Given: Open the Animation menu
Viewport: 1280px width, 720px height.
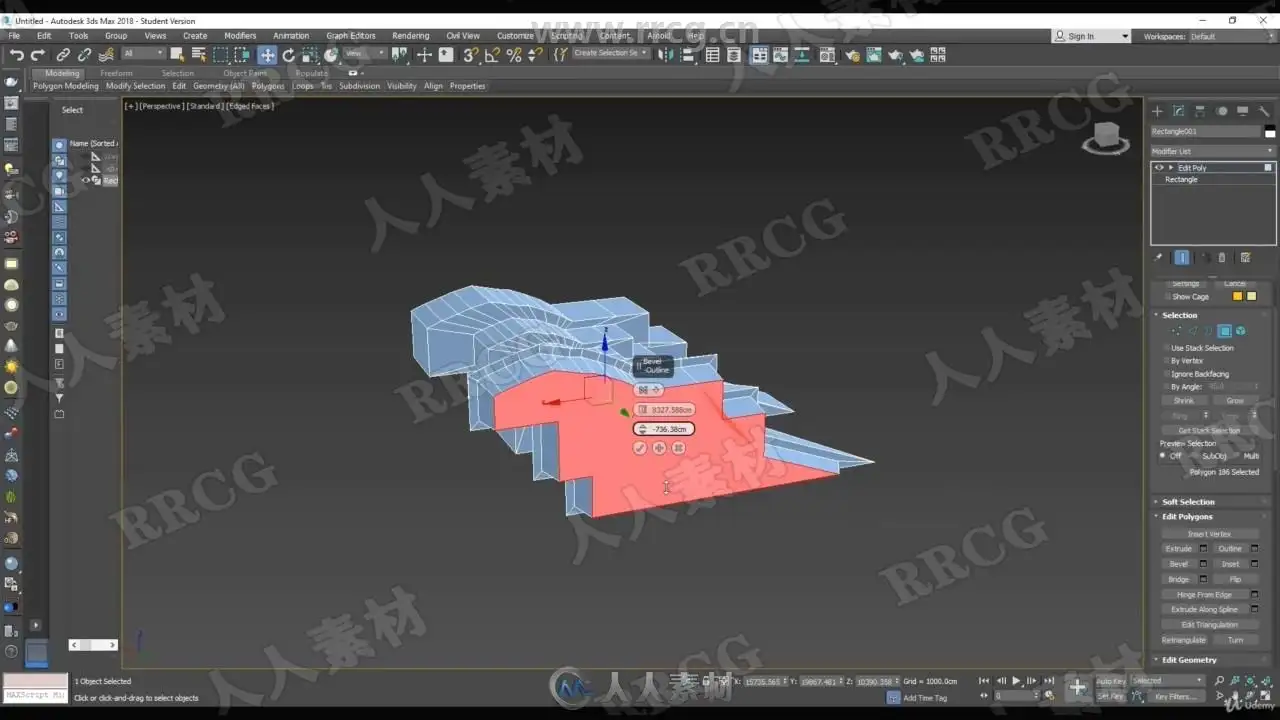Looking at the screenshot, I should point(291,36).
